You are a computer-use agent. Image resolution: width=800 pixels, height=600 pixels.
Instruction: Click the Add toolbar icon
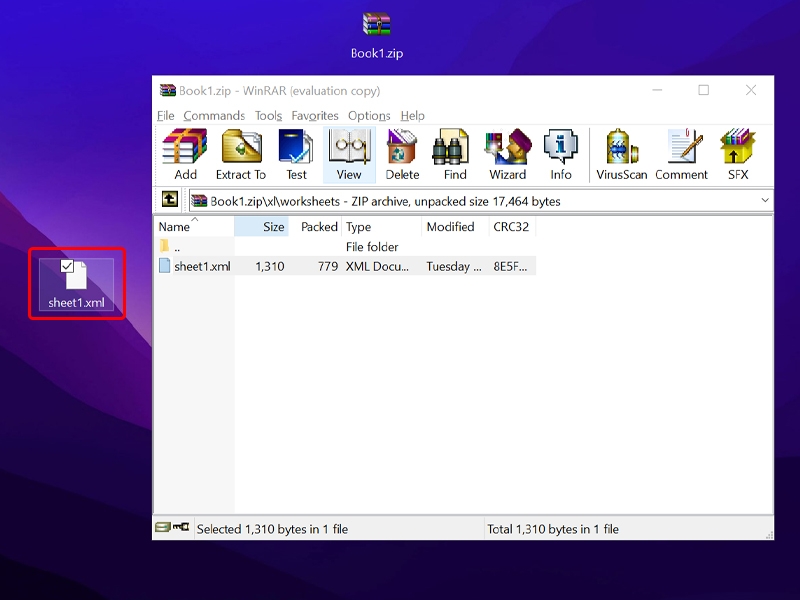[x=185, y=155]
